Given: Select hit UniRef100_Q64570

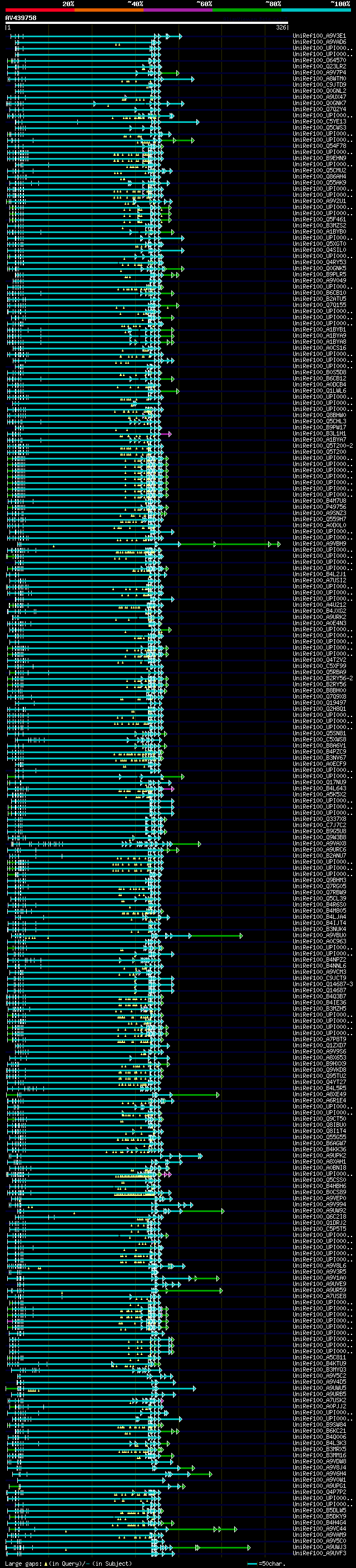Looking at the screenshot, I should (x=319, y=60).
